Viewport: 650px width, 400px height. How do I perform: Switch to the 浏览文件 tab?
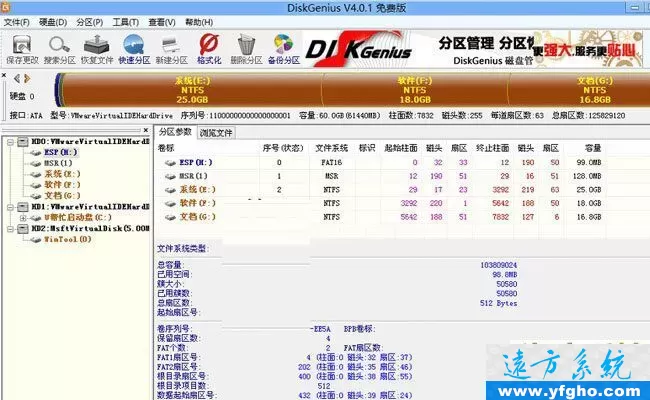pyautogui.click(x=216, y=132)
